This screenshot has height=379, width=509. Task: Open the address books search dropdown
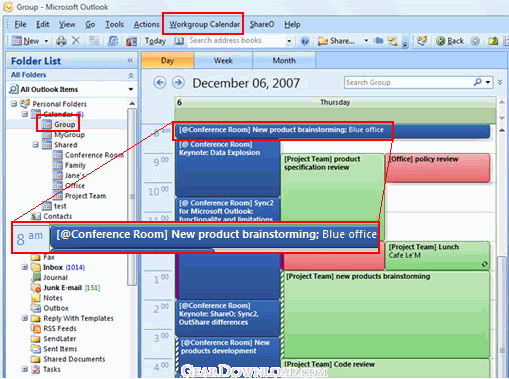point(289,41)
